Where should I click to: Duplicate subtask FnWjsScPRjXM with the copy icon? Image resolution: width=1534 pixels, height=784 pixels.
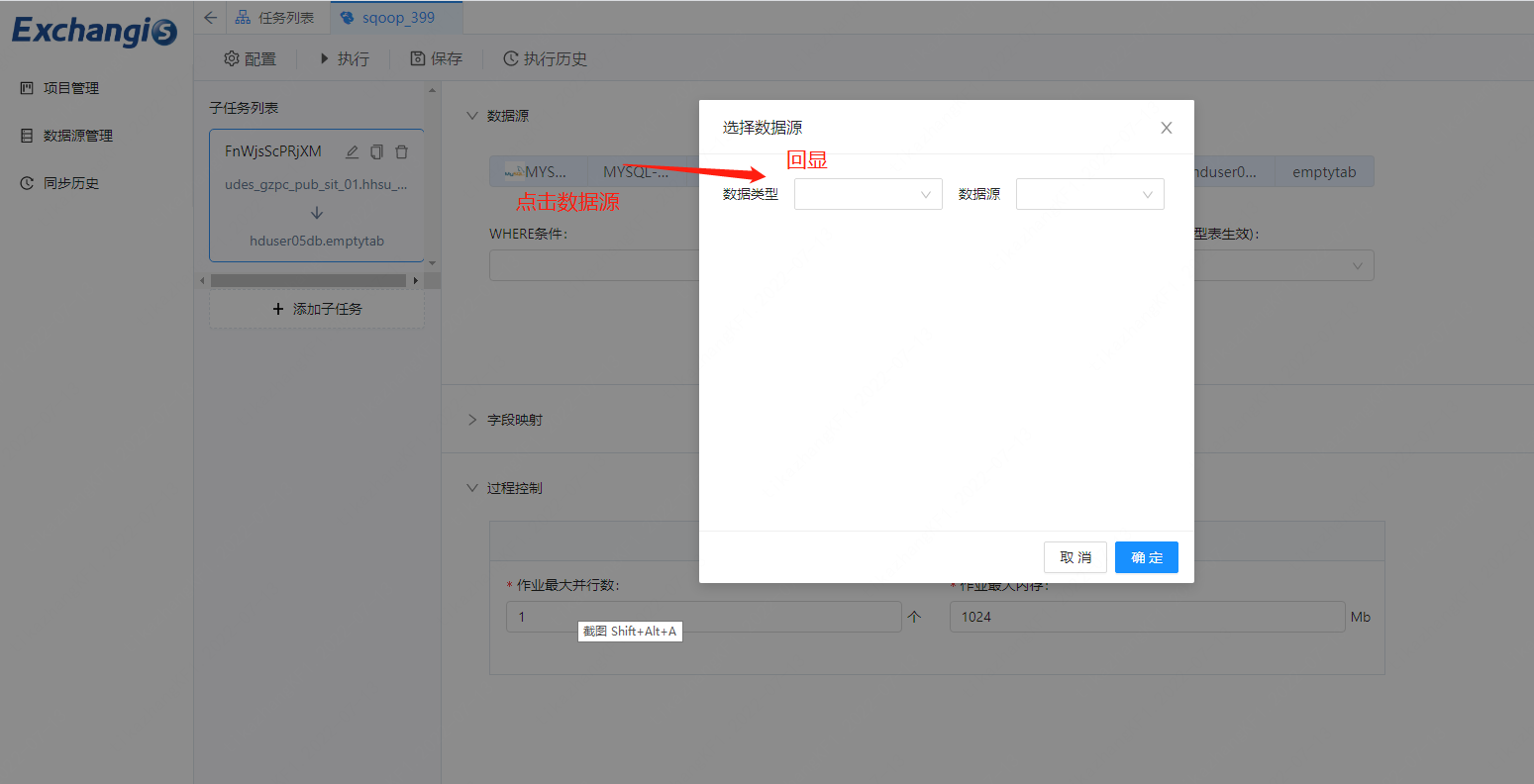point(377,151)
